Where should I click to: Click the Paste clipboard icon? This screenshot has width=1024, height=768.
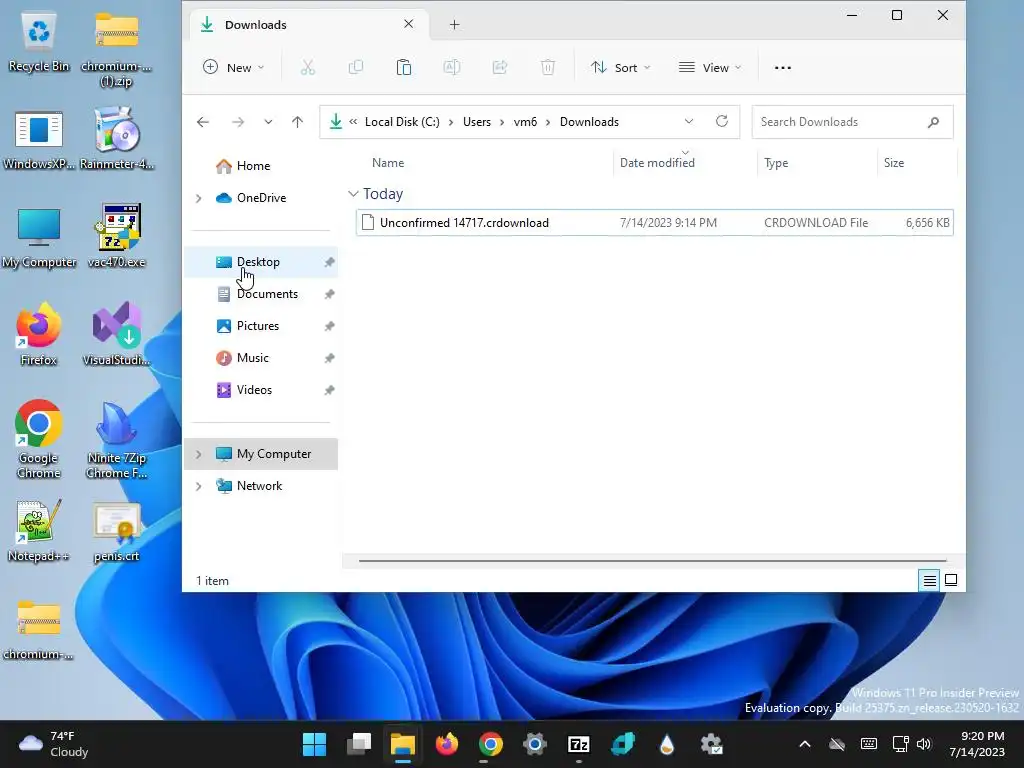(x=404, y=67)
